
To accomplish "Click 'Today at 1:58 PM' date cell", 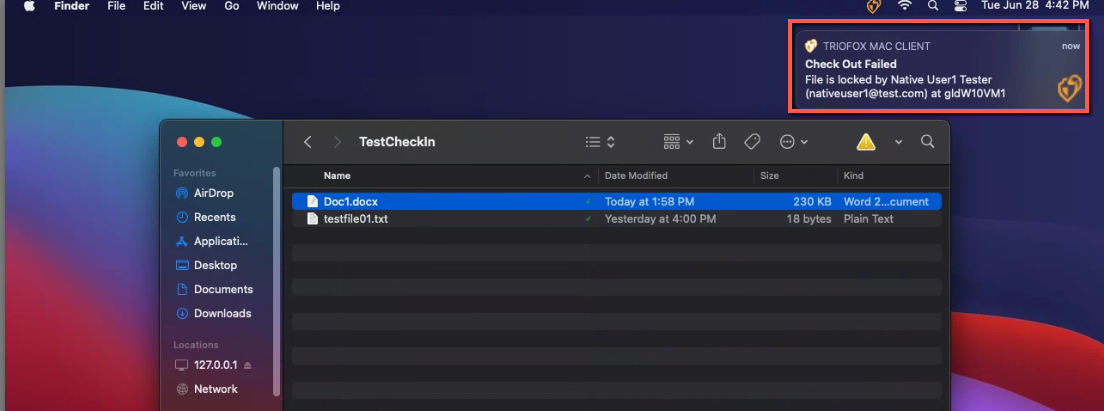I will point(649,201).
